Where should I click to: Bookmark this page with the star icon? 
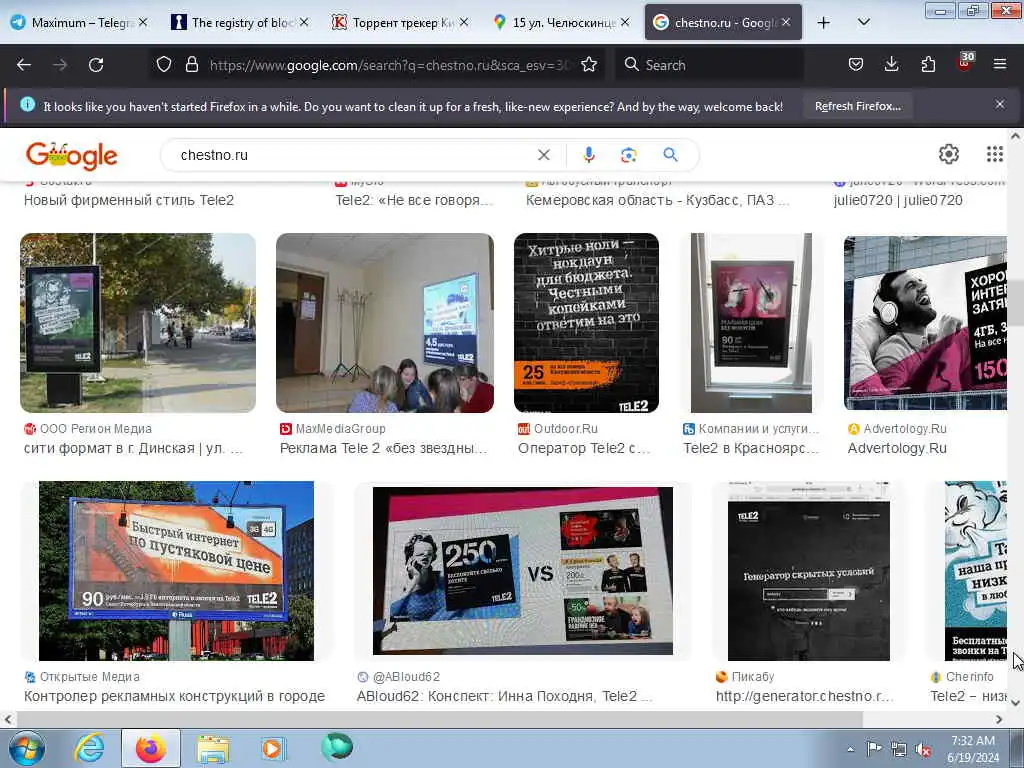589,64
